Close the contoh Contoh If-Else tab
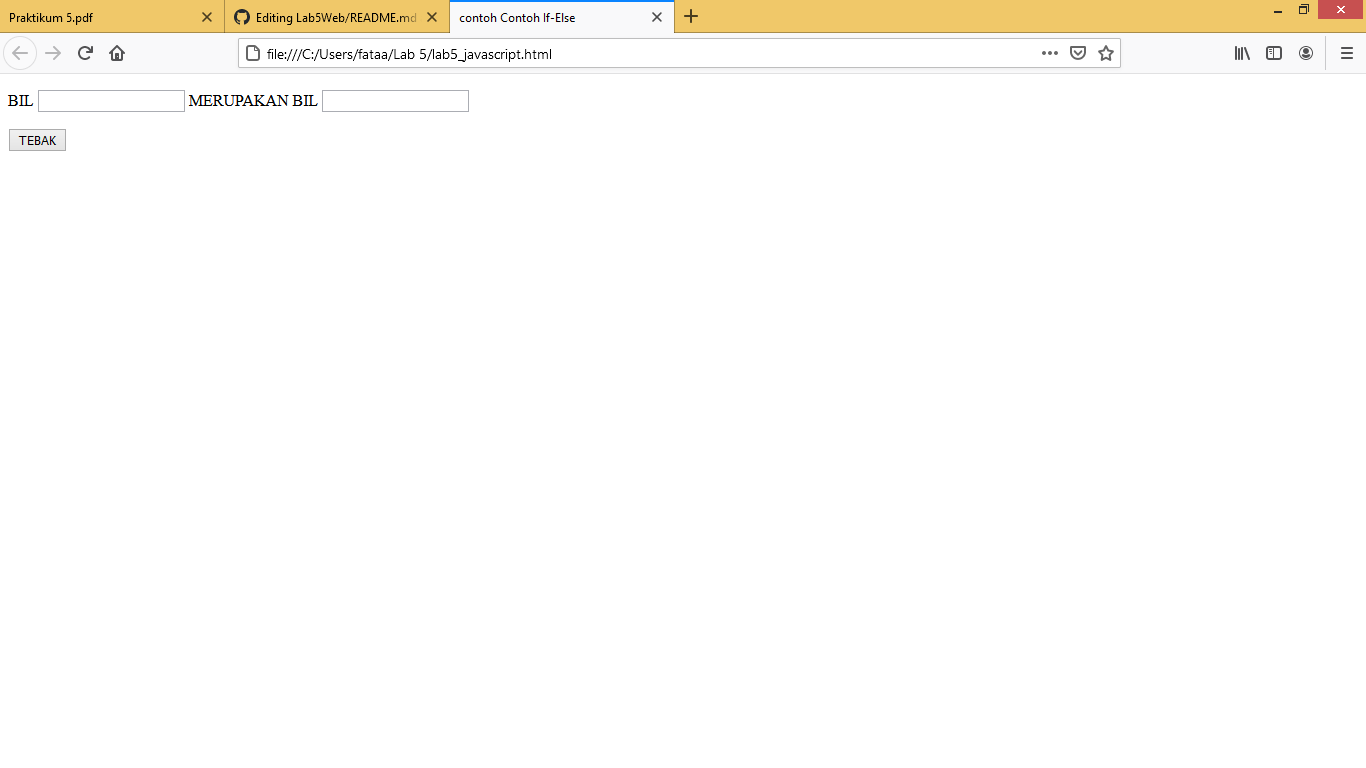Screen dimensions: 1366x768 (657, 17)
